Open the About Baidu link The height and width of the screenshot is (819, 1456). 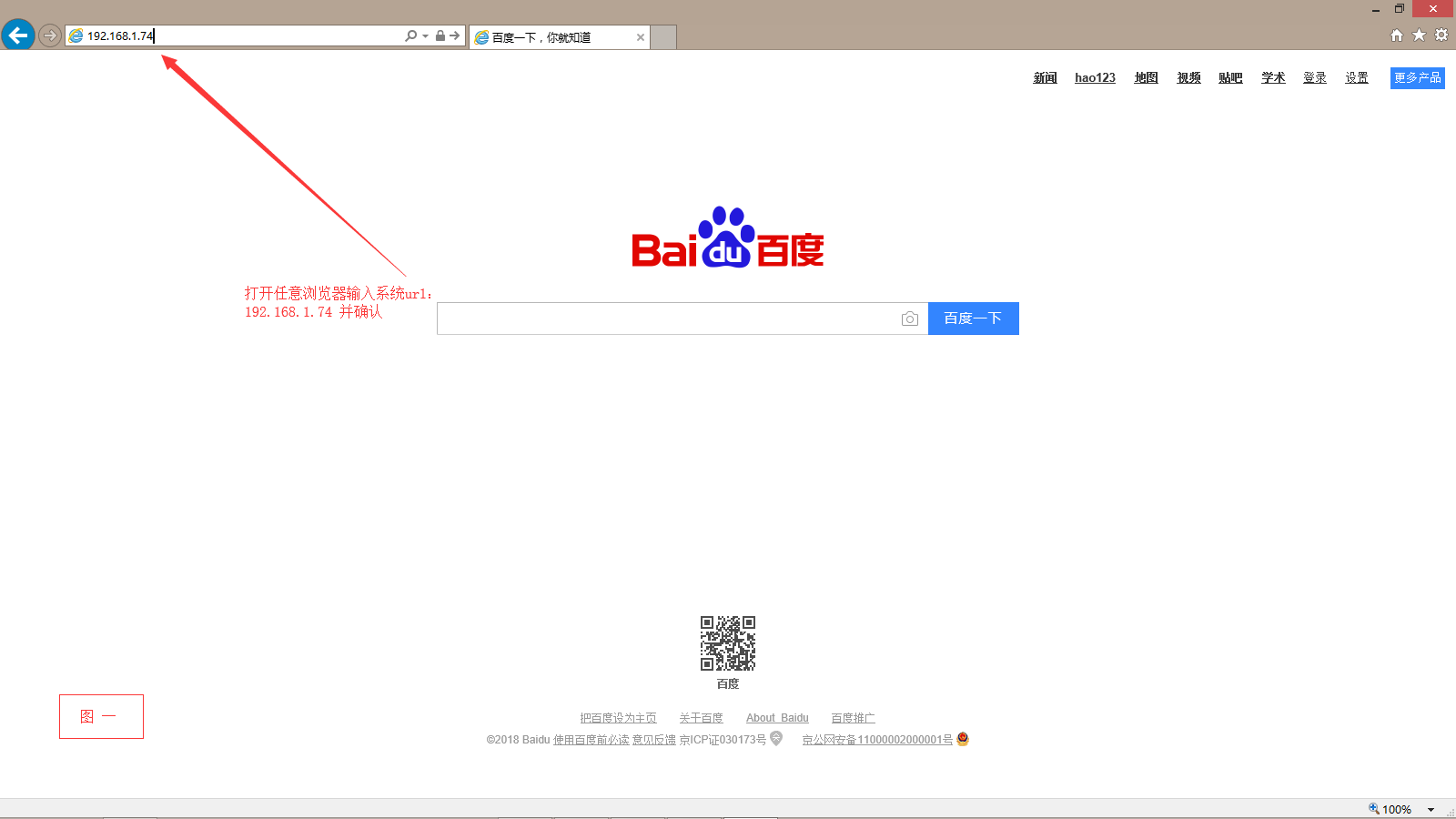[x=777, y=718]
